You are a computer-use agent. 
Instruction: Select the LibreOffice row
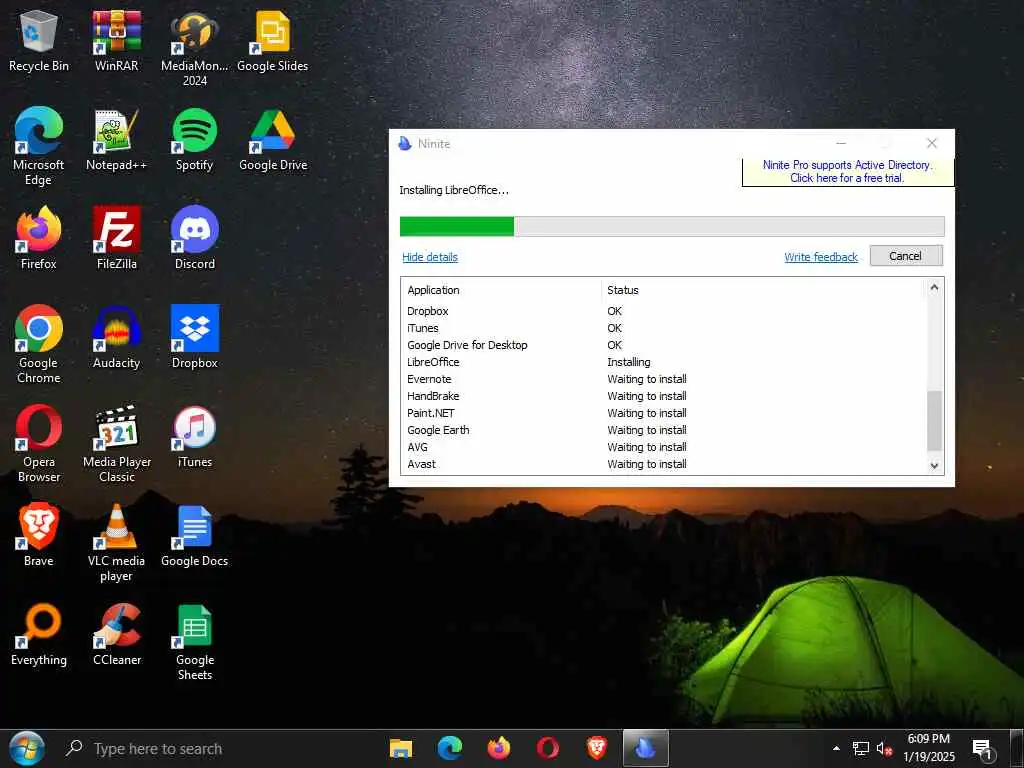664,362
